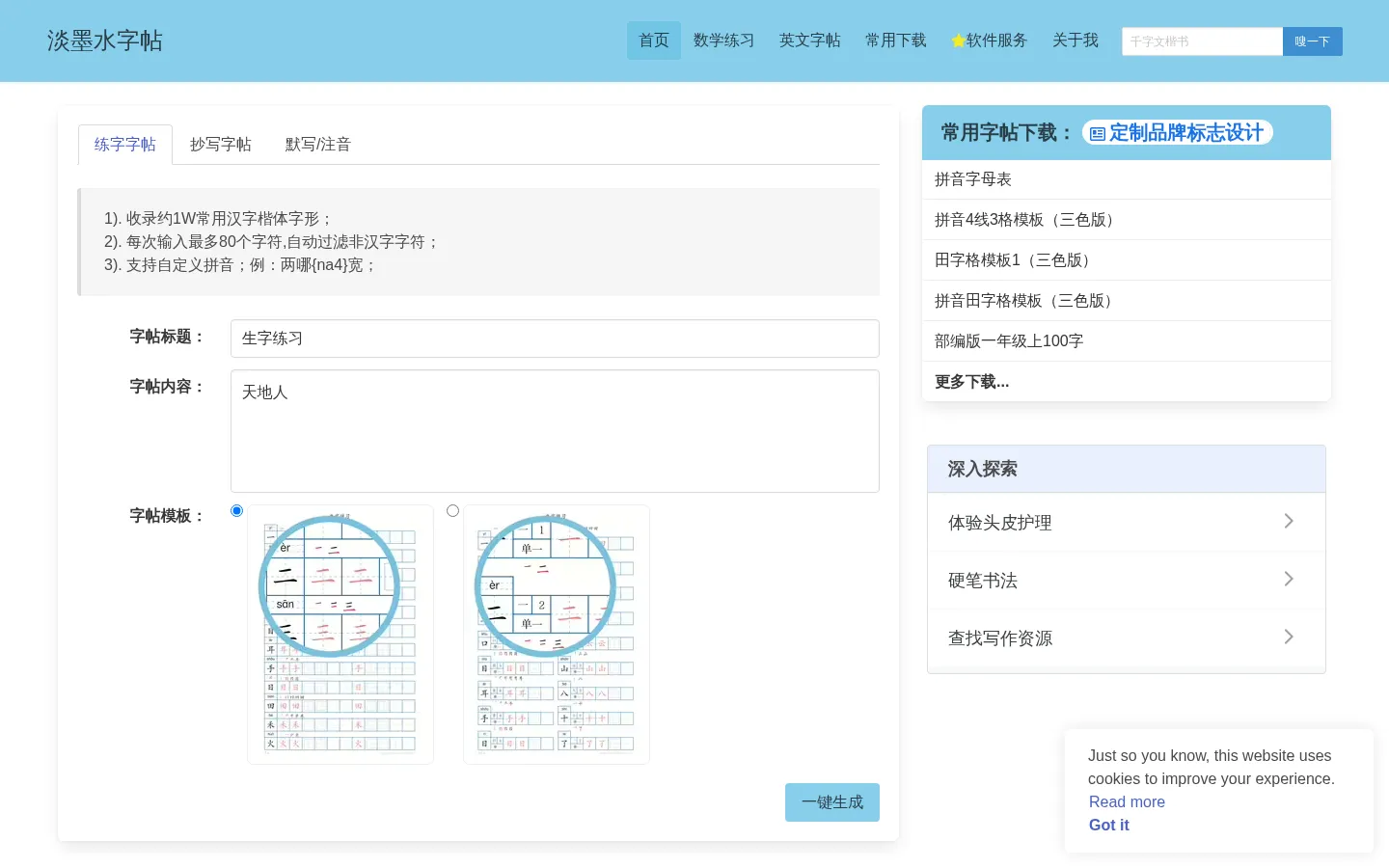This screenshot has width=1389, height=868.
Task: Open 部编版一年级上100字 link
Action: [x=1127, y=341]
